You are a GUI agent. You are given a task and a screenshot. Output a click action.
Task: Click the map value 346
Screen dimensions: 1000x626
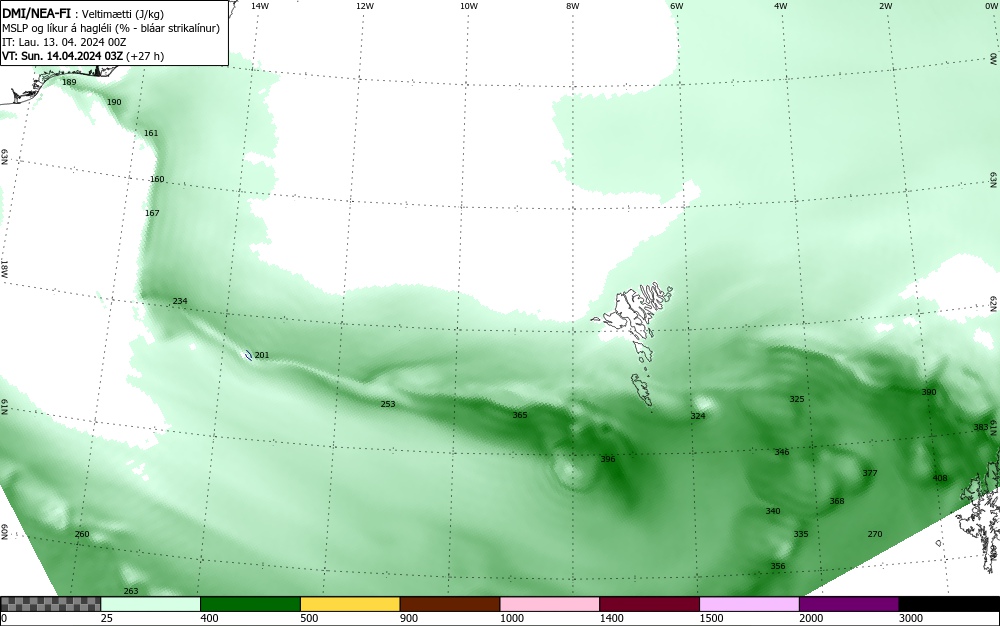coord(781,452)
